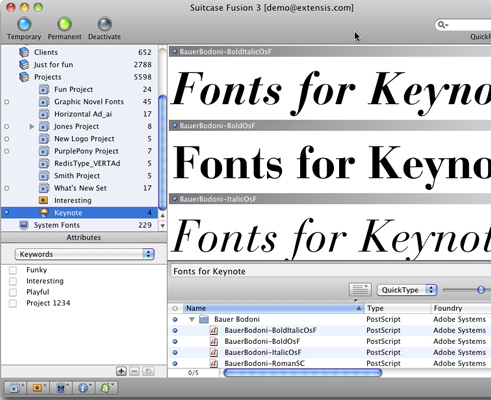Collapse the Bauer Bodoni font family

coord(192,319)
